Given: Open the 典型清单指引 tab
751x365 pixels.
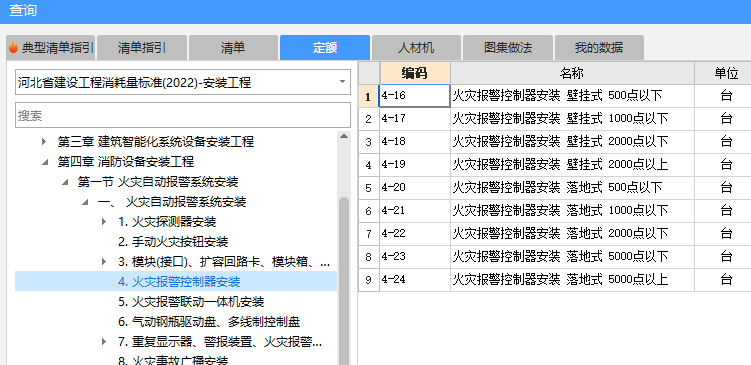Looking at the screenshot, I should click(x=51, y=48).
